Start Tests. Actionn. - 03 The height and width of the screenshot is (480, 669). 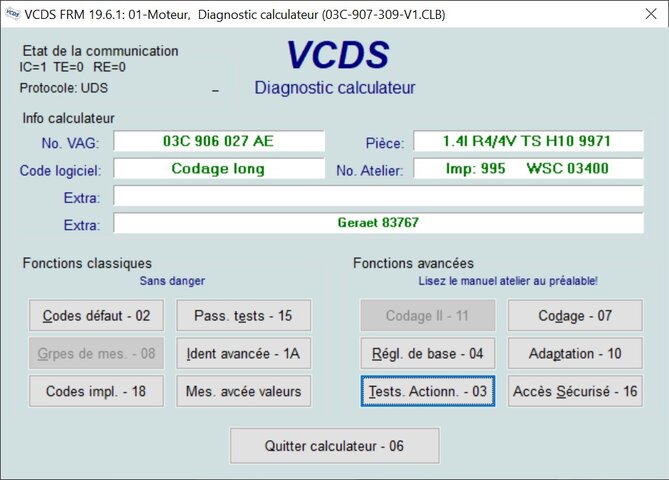(x=428, y=391)
